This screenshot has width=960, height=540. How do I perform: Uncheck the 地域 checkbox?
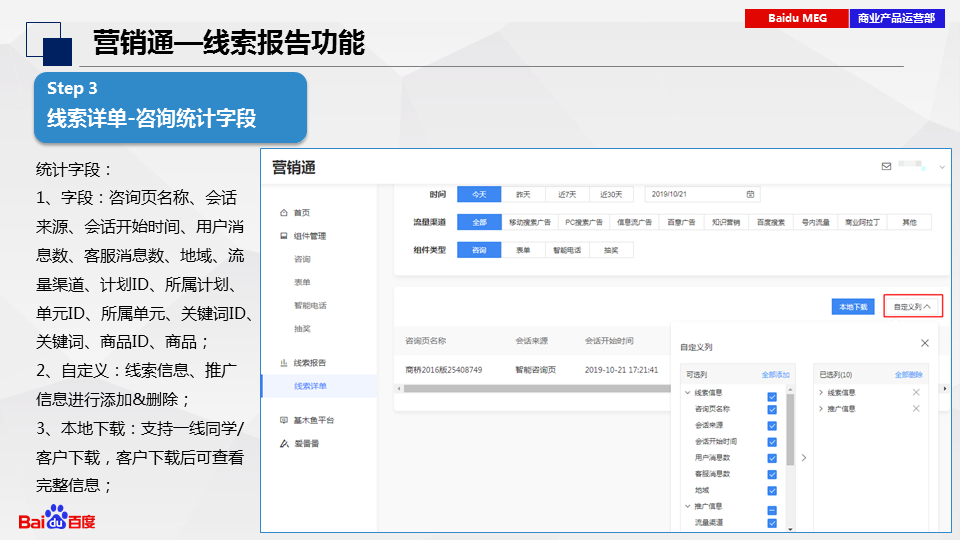(x=772, y=490)
